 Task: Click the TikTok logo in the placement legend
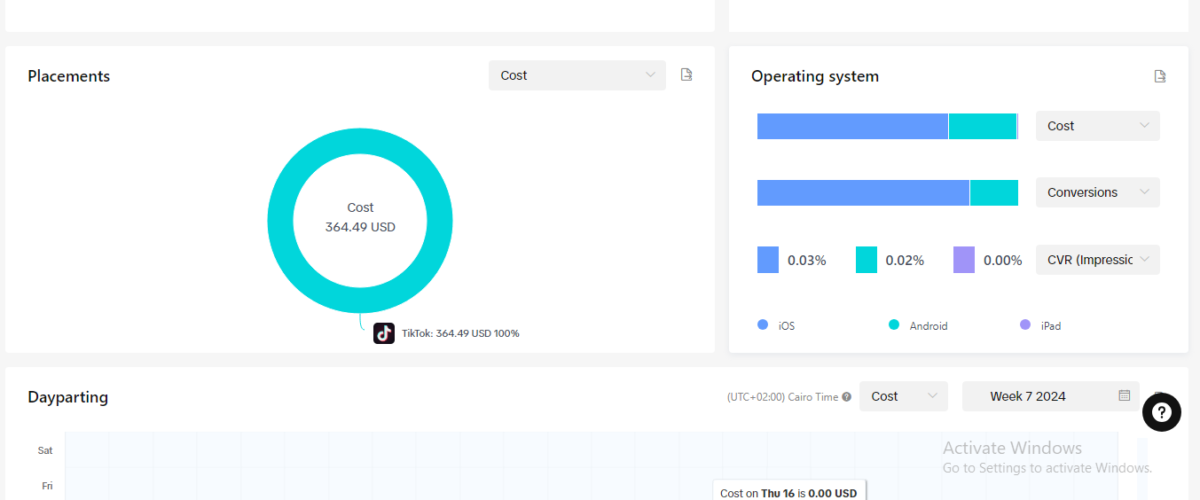pos(384,333)
